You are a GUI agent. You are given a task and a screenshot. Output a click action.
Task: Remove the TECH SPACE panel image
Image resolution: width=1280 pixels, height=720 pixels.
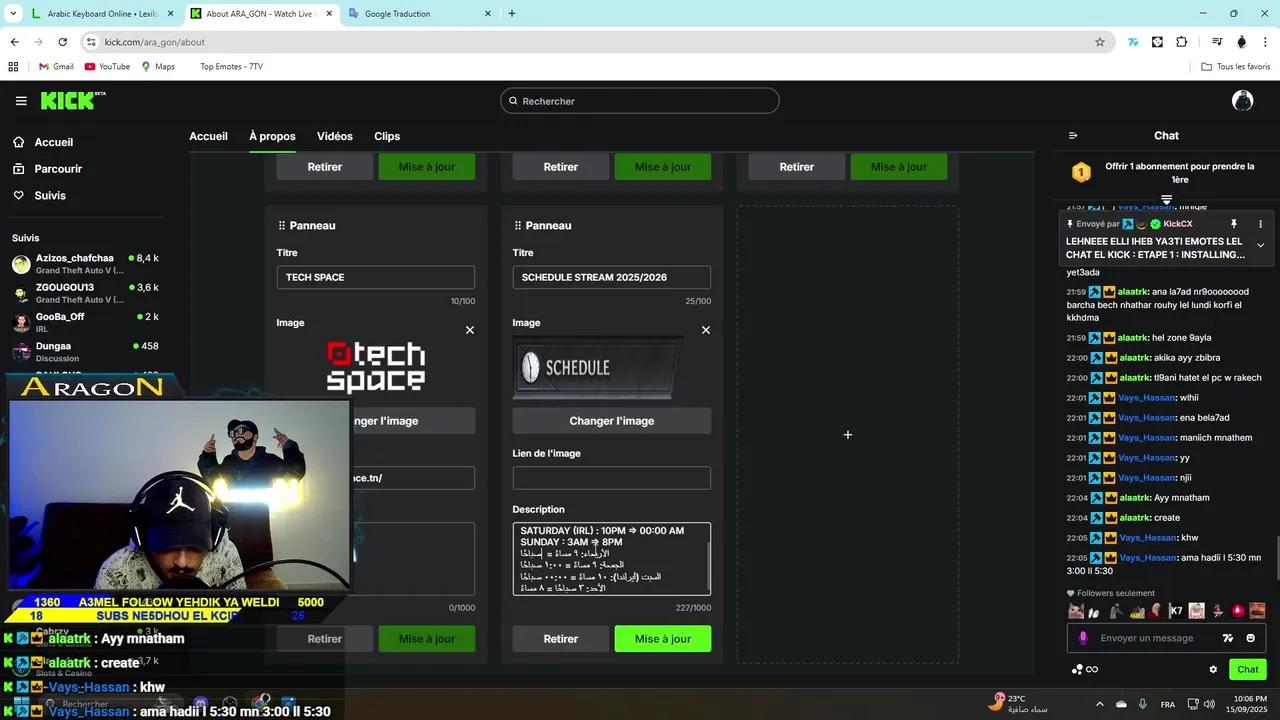tap(470, 330)
